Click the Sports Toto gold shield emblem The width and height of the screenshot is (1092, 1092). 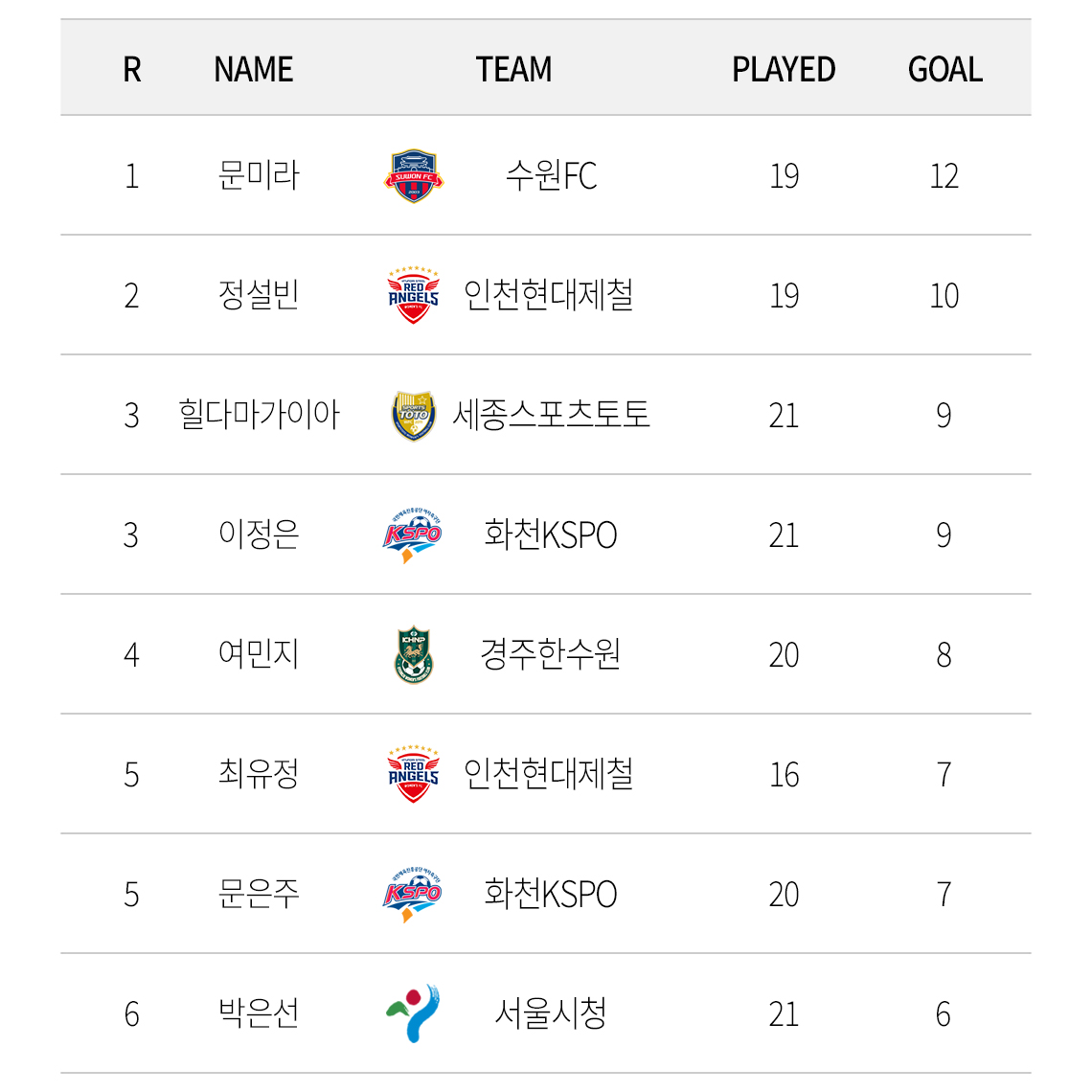click(414, 415)
